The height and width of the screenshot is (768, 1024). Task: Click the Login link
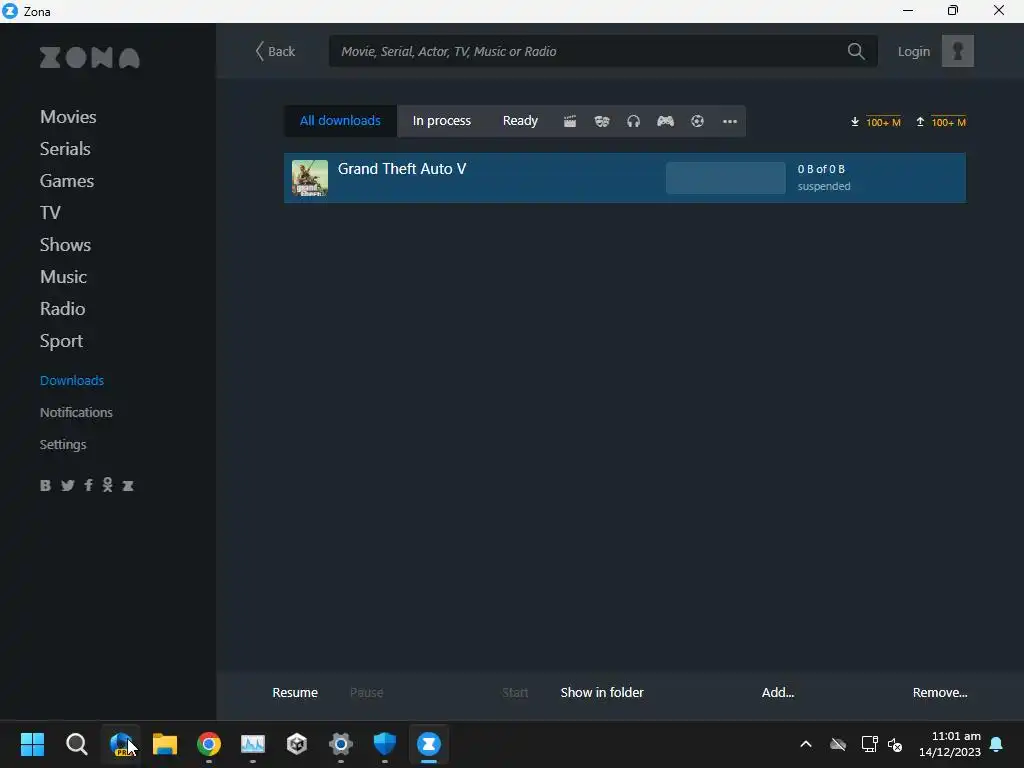914,51
